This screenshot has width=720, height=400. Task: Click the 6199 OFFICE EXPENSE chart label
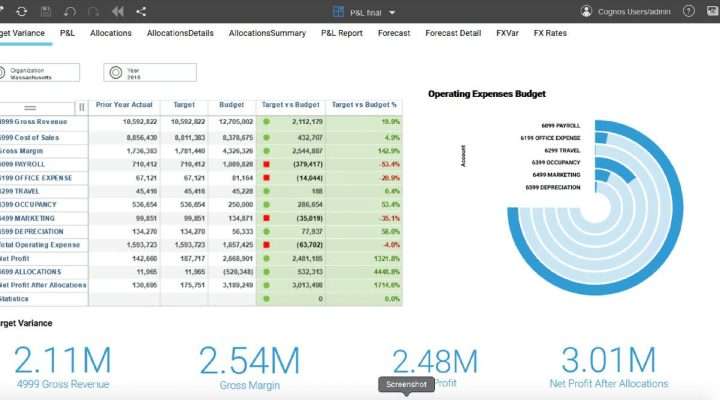click(x=550, y=138)
